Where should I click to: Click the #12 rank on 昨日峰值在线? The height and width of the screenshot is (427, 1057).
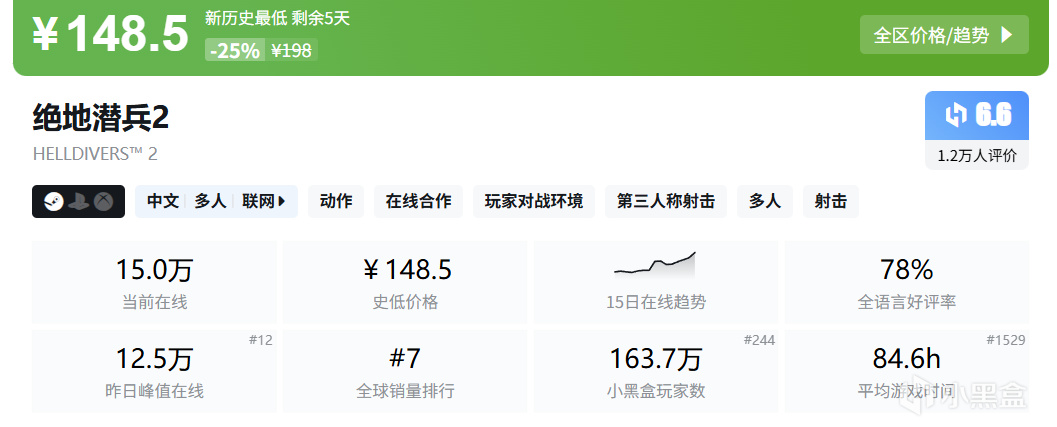pos(260,340)
